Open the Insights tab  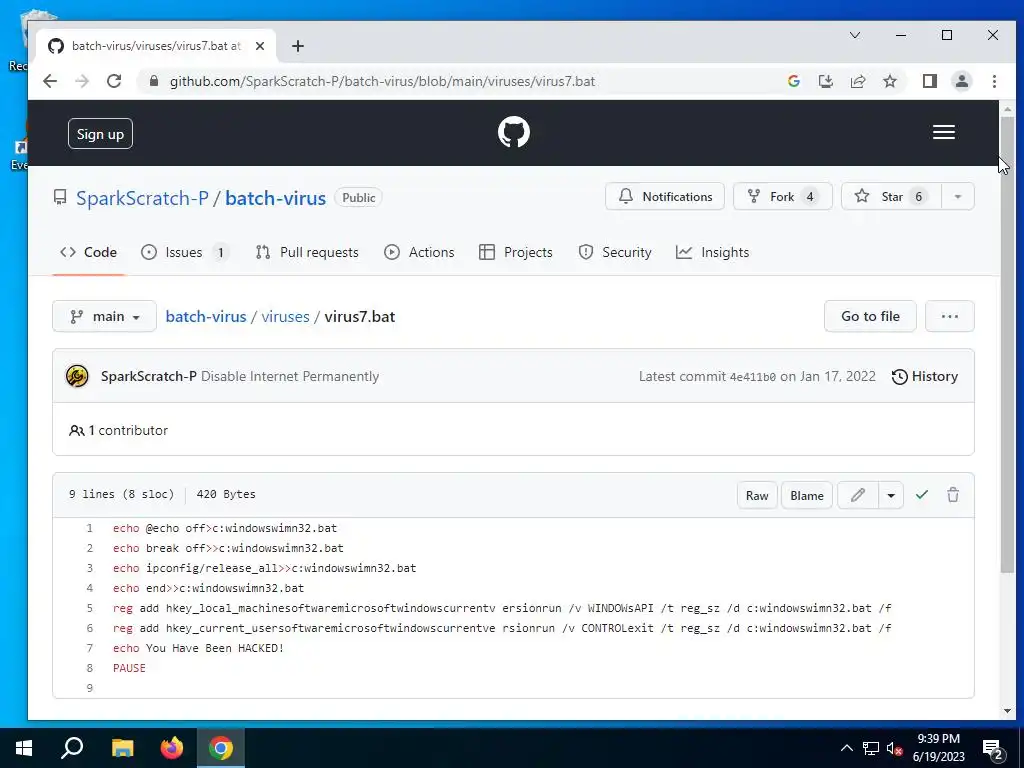click(712, 252)
